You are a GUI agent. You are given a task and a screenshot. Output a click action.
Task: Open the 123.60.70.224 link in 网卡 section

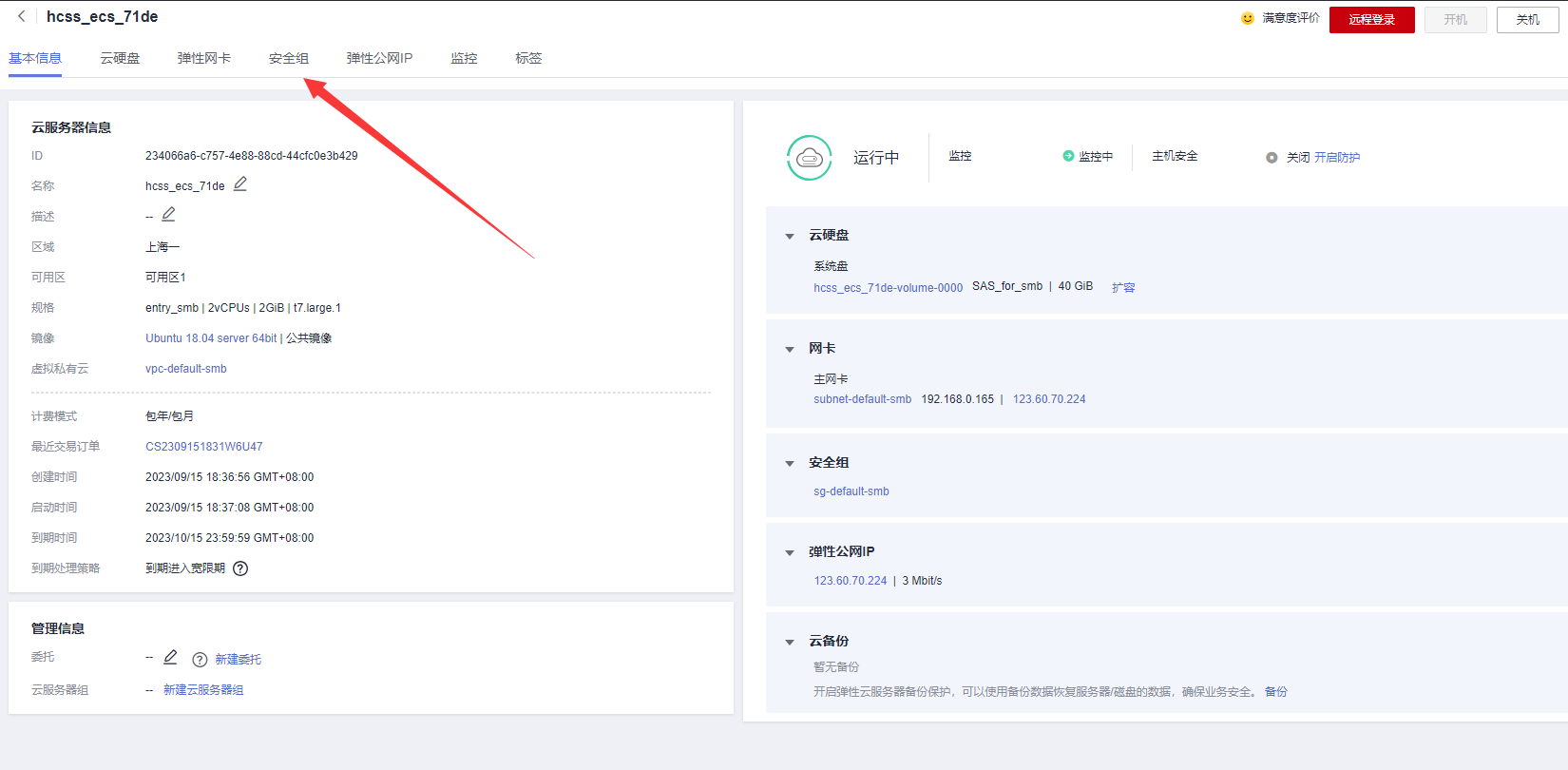click(x=1049, y=399)
